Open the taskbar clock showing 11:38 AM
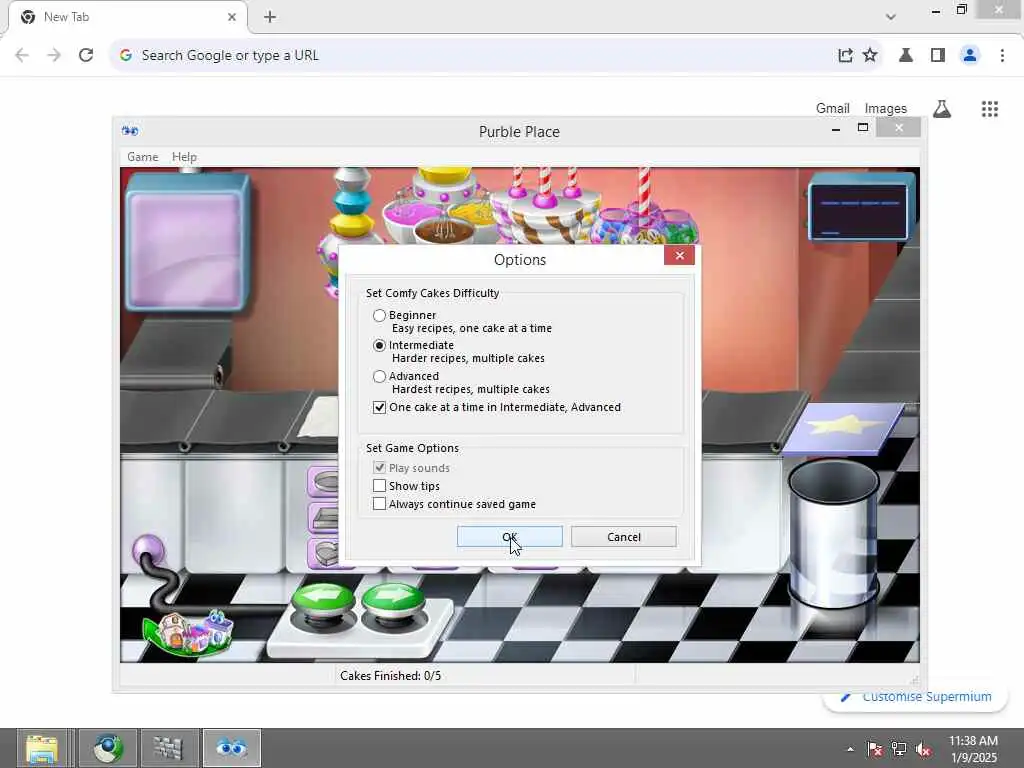The height and width of the screenshot is (768, 1024). tap(973, 748)
